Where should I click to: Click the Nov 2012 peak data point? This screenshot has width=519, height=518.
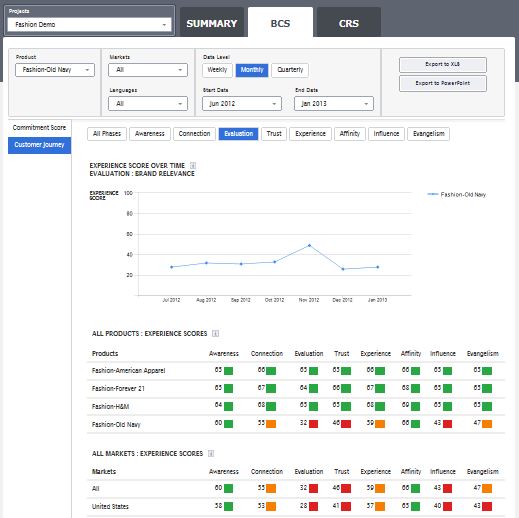tap(310, 245)
